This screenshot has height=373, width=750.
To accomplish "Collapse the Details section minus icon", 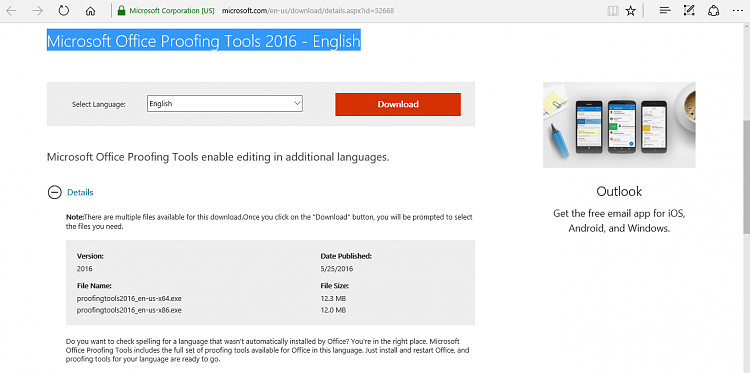I will (55, 192).
